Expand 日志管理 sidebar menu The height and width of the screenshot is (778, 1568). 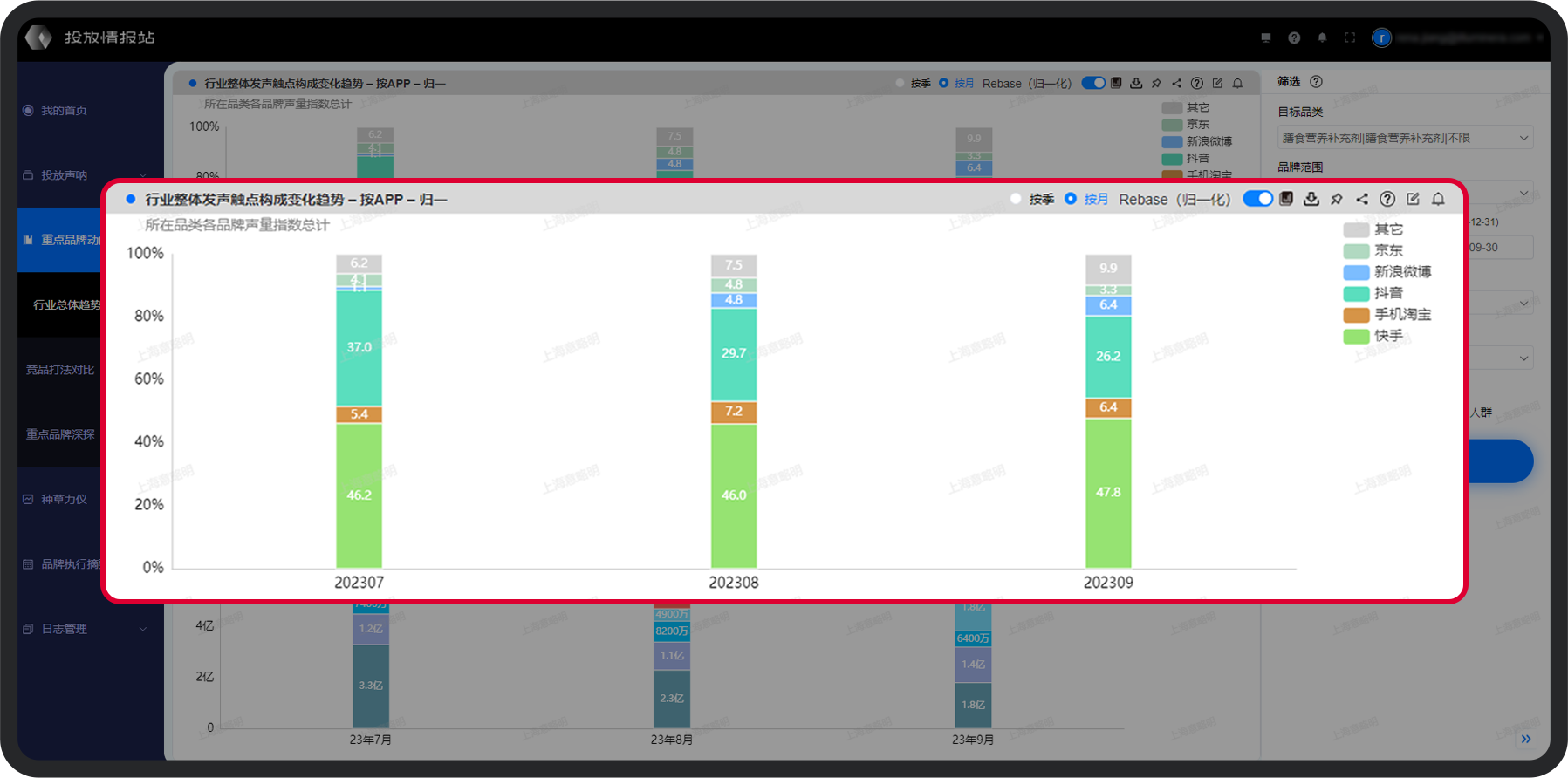143,629
